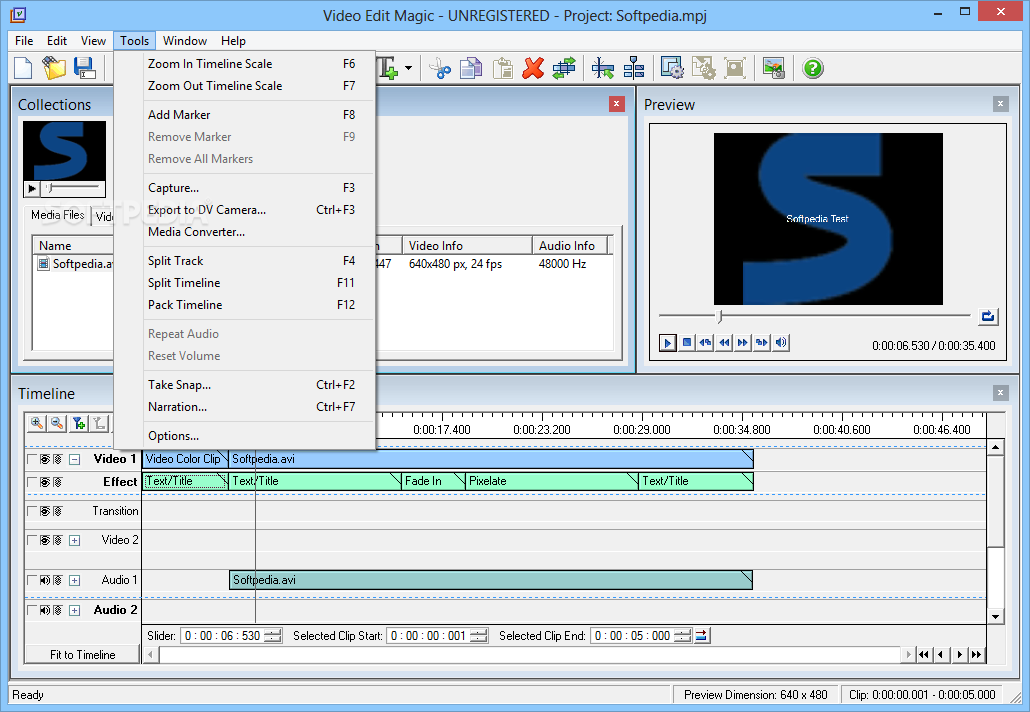1030x712 pixels.
Task: Open the Window menu
Action: (x=185, y=41)
